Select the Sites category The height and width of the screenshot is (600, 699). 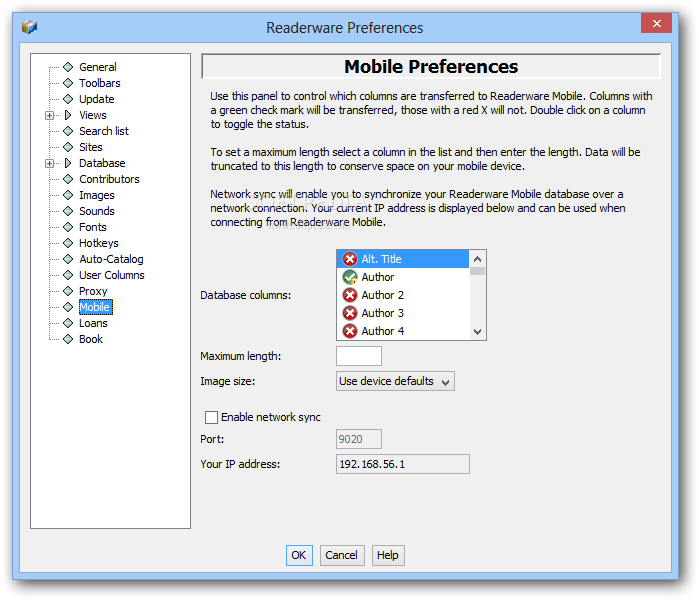point(90,147)
